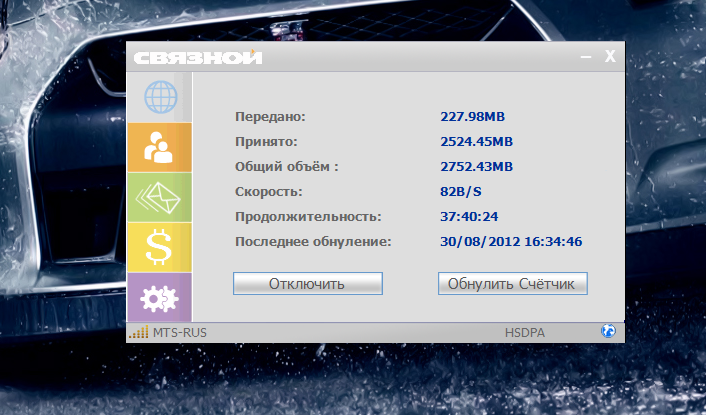The image size is (706, 415).
Task: Click the Обнулить Счётчик button
Action: point(513,284)
